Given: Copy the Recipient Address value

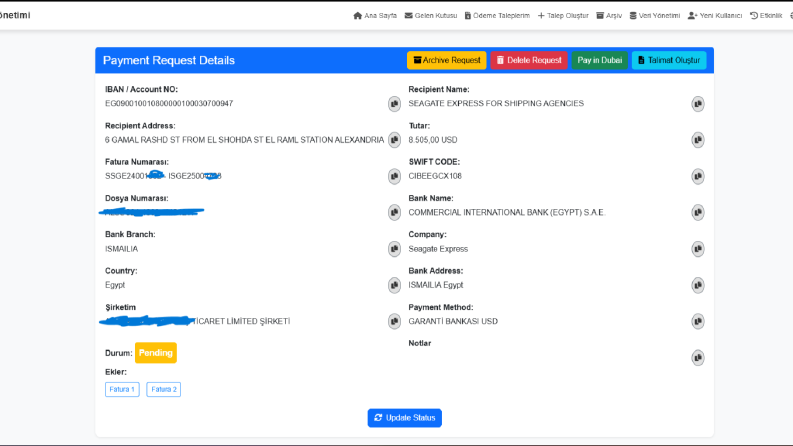Looking at the screenshot, I should [394, 140].
